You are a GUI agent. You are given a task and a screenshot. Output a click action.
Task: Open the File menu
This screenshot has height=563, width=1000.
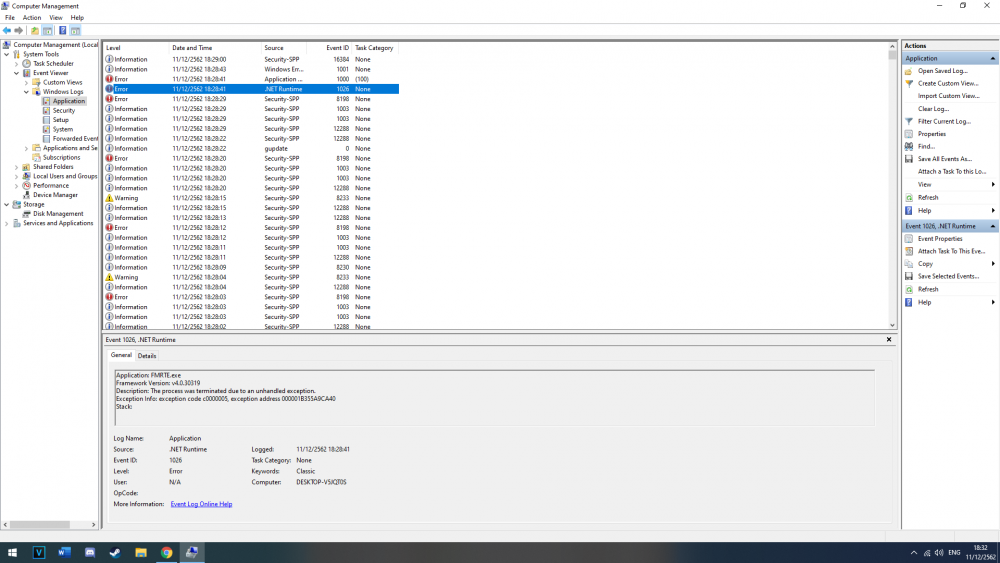click(10, 18)
